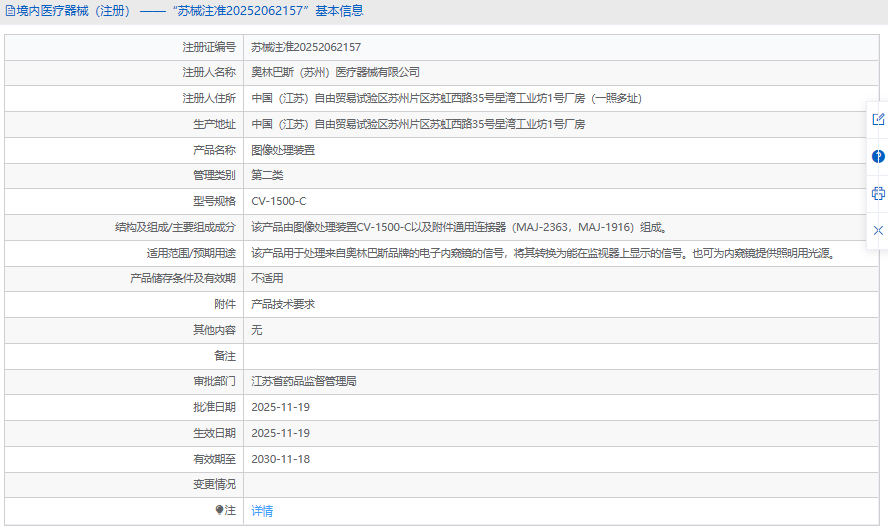Click the 生效日期 value 2025-11-19
The height and width of the screenshot is (531, 888).
click(280, 433)
